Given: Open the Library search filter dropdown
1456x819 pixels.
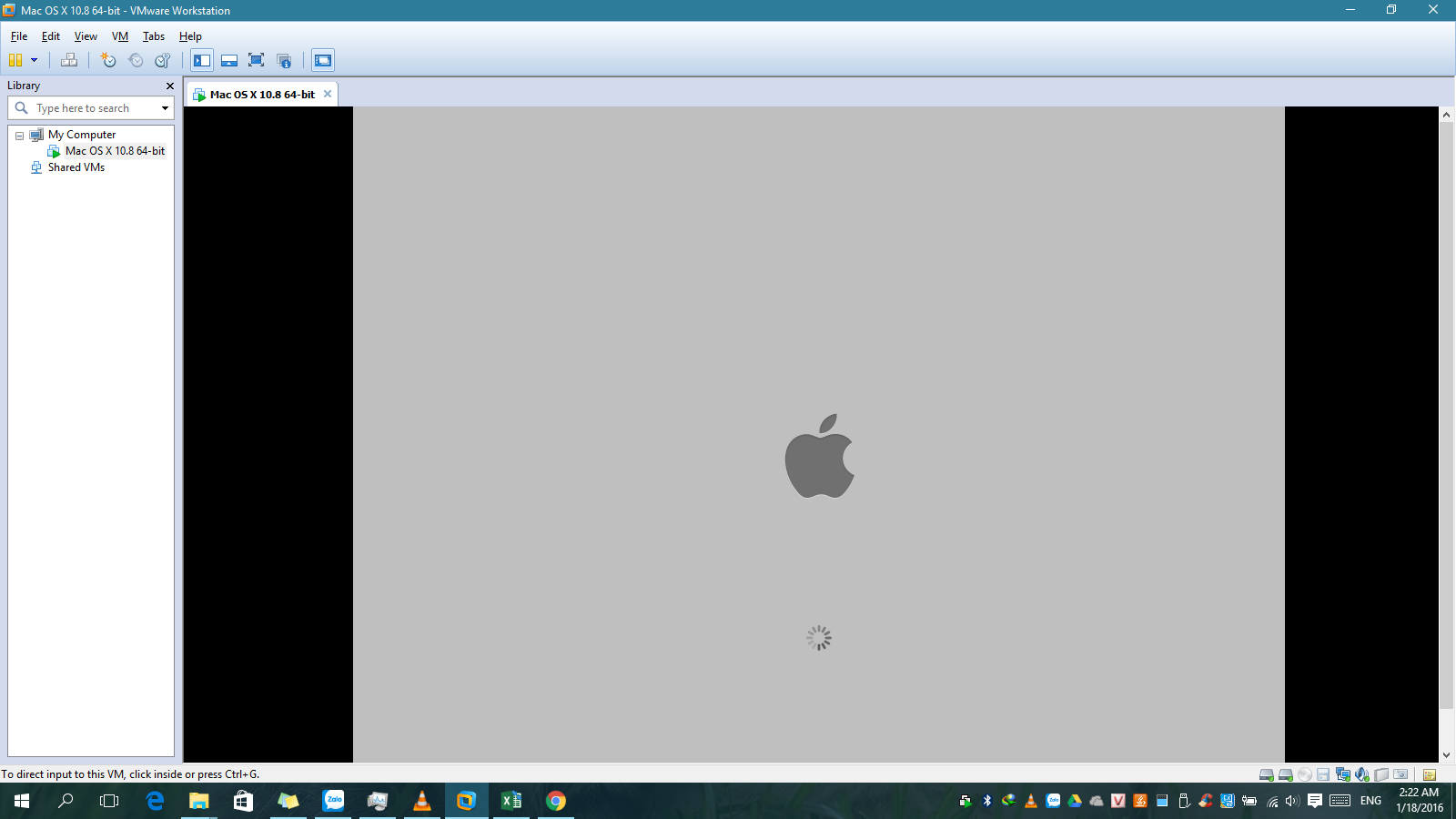Looking at the screenshot, I should (165, 108).
